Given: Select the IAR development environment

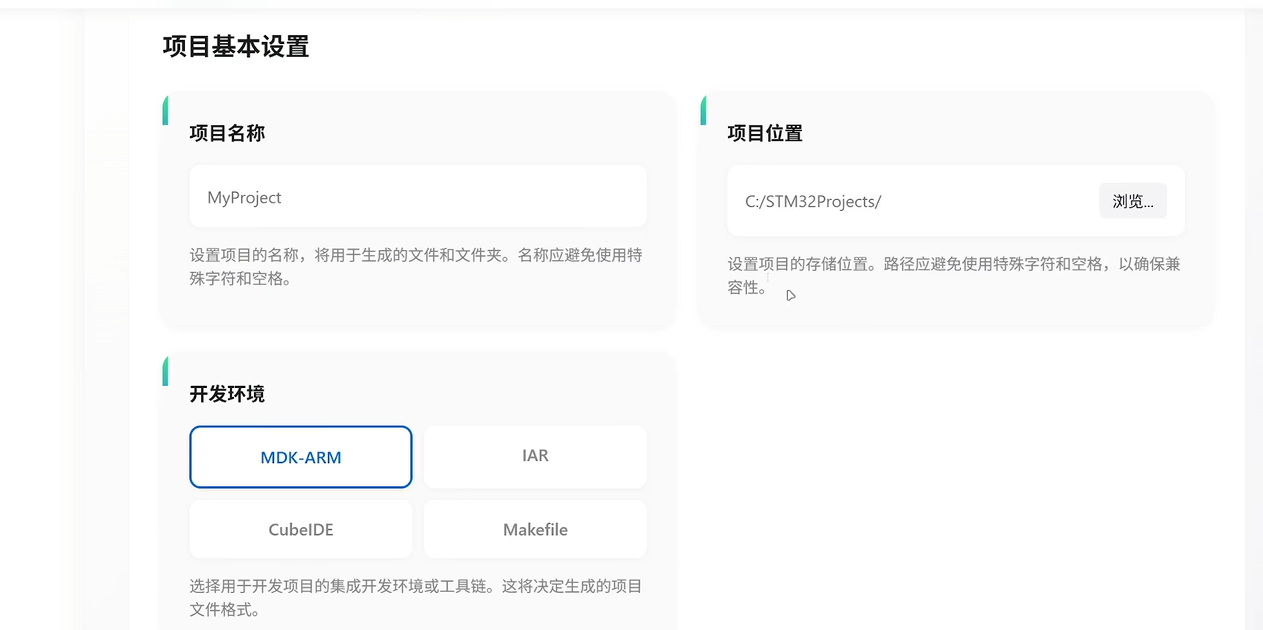Looking at the screenshot, I should 534,456.
